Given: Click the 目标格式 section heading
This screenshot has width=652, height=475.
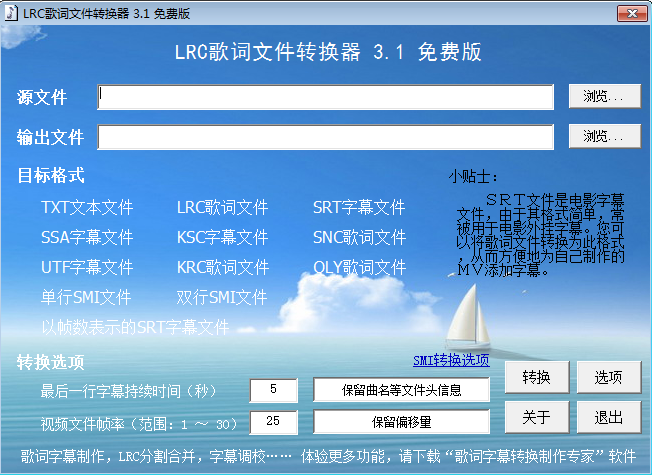Looking at the screenshot, I should pos(51,175).
